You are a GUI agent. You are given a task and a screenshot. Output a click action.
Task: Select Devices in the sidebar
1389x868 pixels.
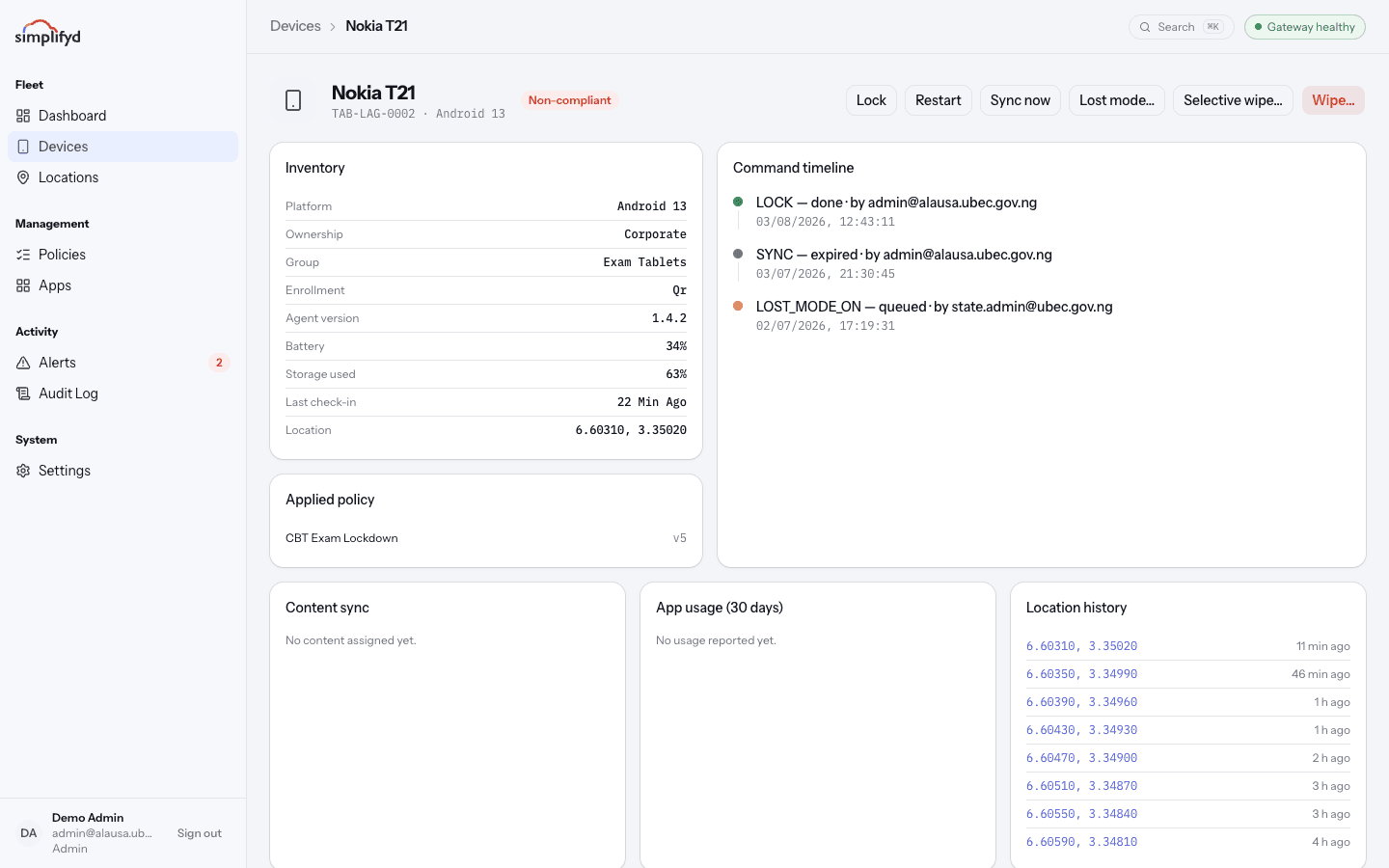pyautogui.click(x=123, y=147)
